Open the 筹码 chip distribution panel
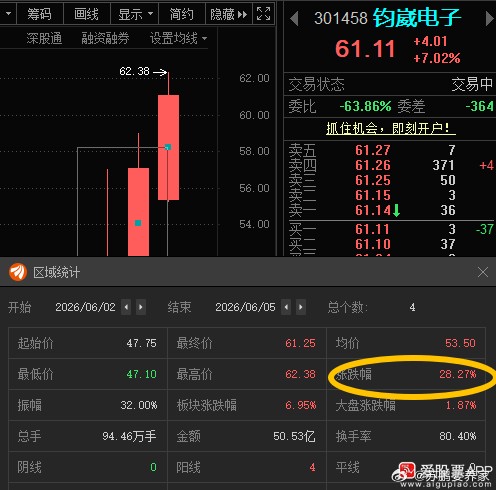The width and height of the screenshot is (496, 490). click(x=39, y=14)
